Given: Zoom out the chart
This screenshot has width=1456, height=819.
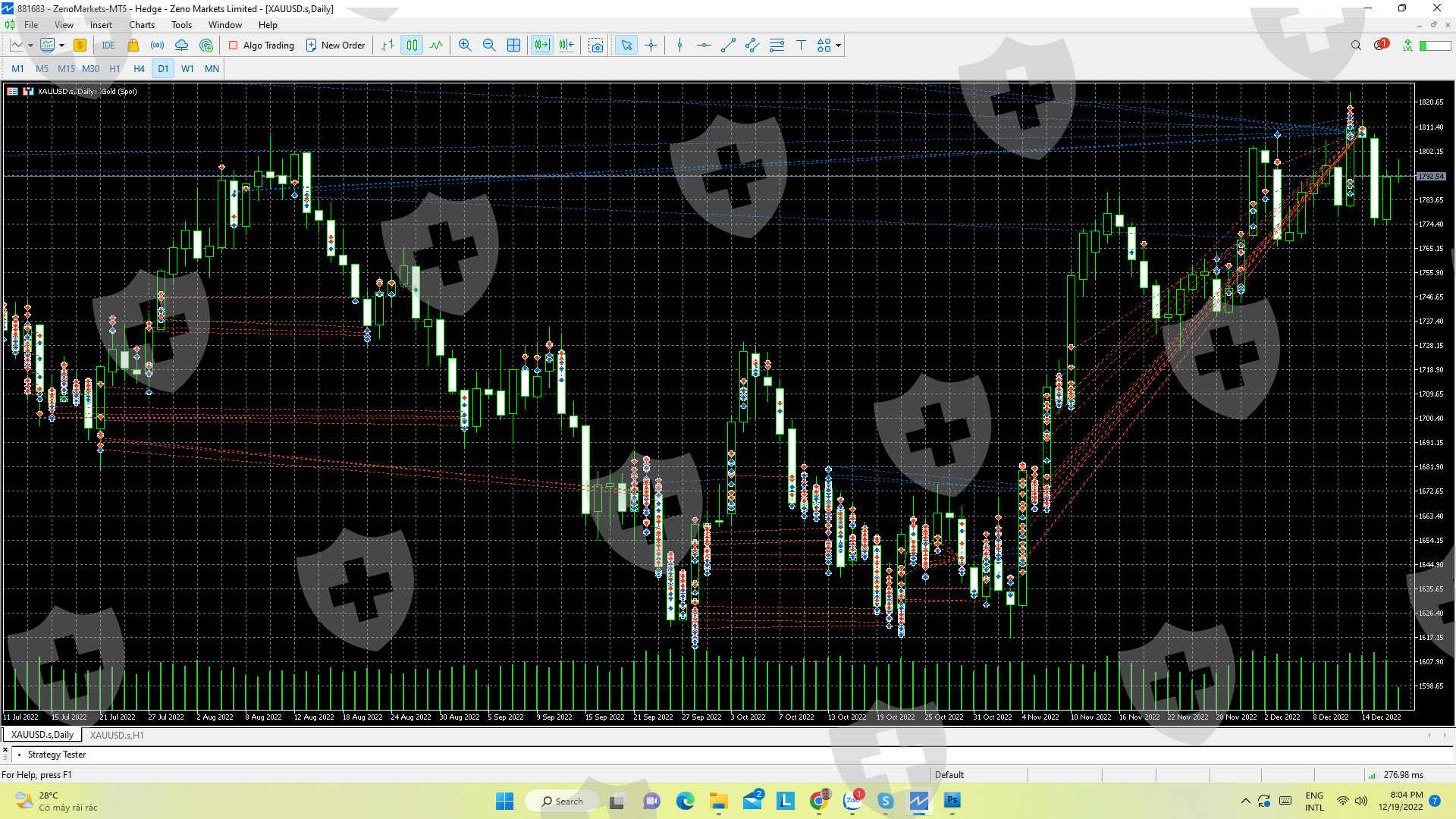Looking at the screenshot, I should click(x=489, y=45).
